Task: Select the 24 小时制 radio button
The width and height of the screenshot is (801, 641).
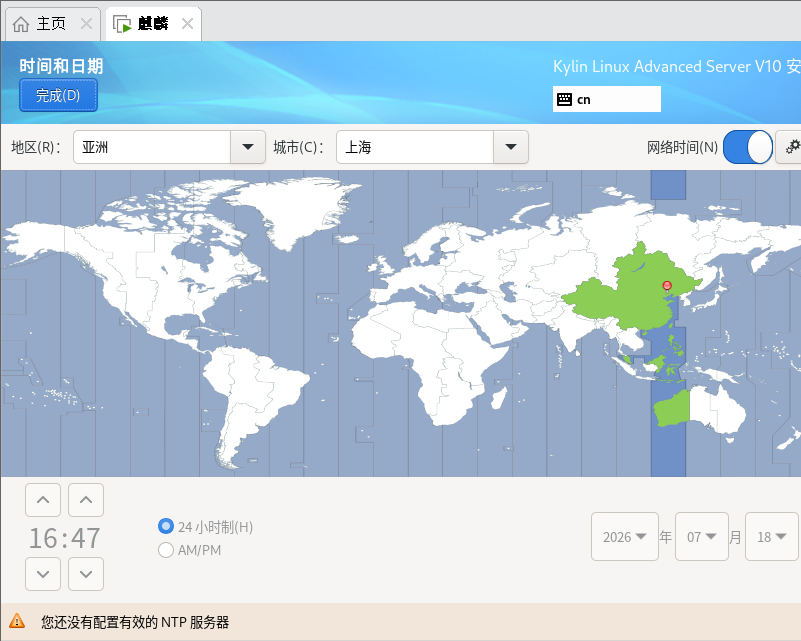Action: [166, 526]
